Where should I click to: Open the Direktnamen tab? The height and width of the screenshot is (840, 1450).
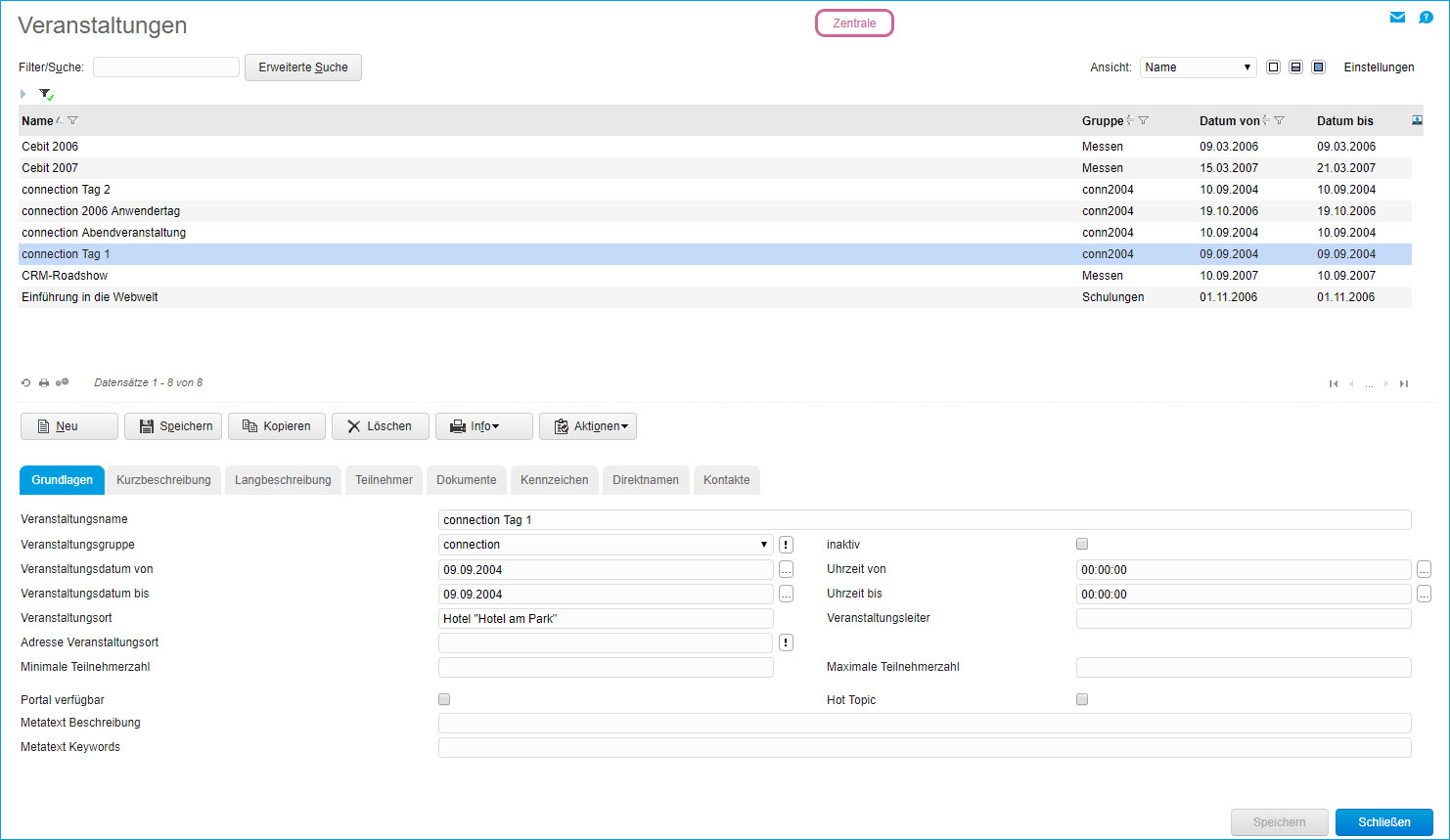646,480
